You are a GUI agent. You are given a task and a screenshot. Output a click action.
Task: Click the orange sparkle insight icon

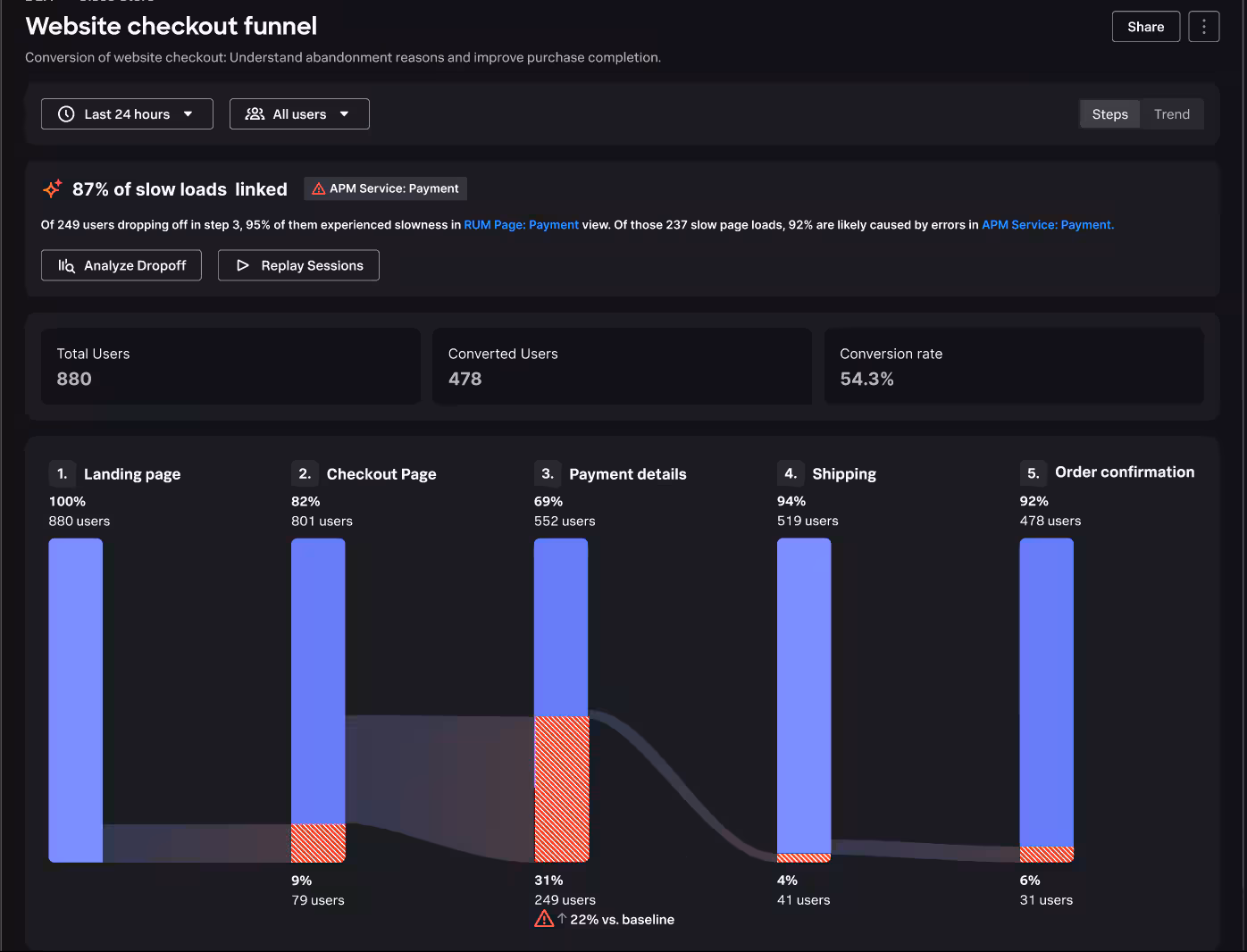coord(52,188)
